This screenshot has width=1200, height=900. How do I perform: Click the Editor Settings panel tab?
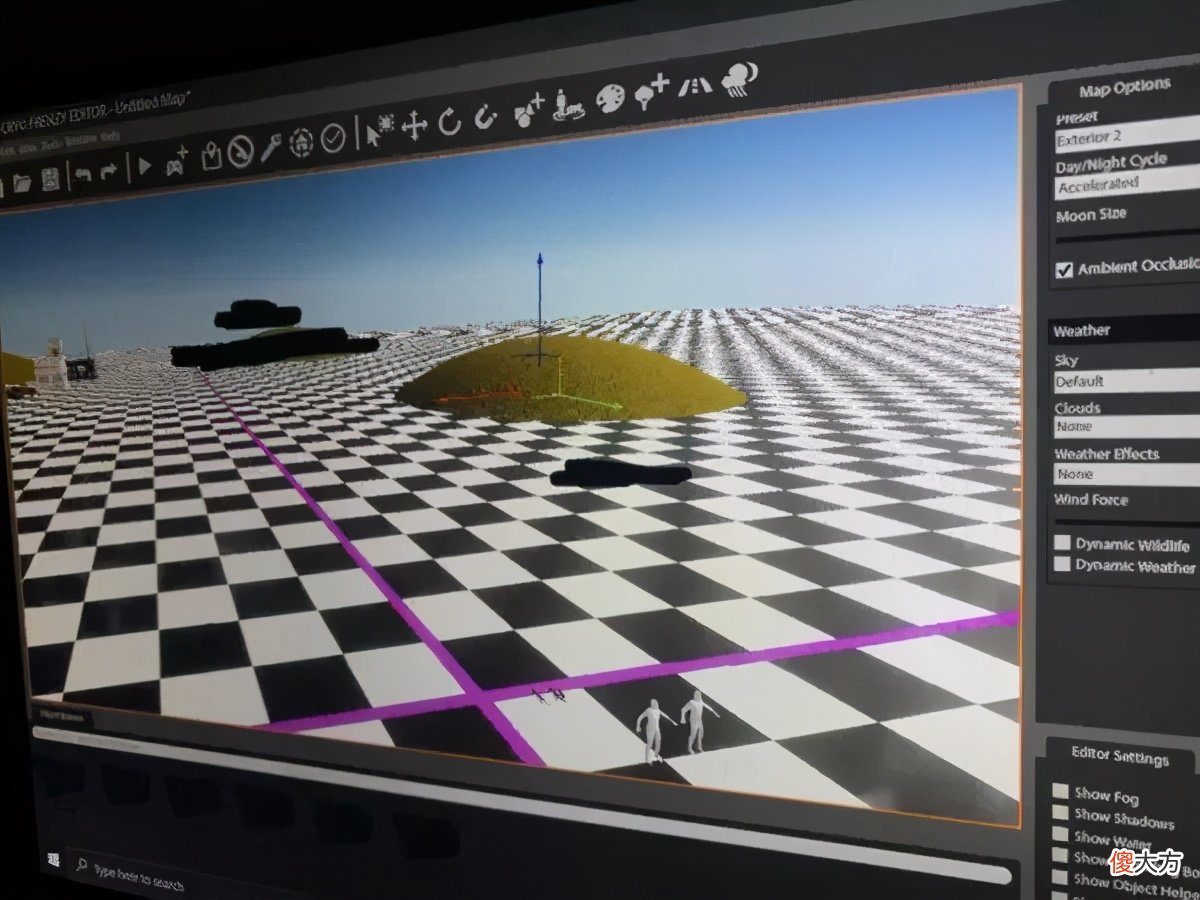1118,757
